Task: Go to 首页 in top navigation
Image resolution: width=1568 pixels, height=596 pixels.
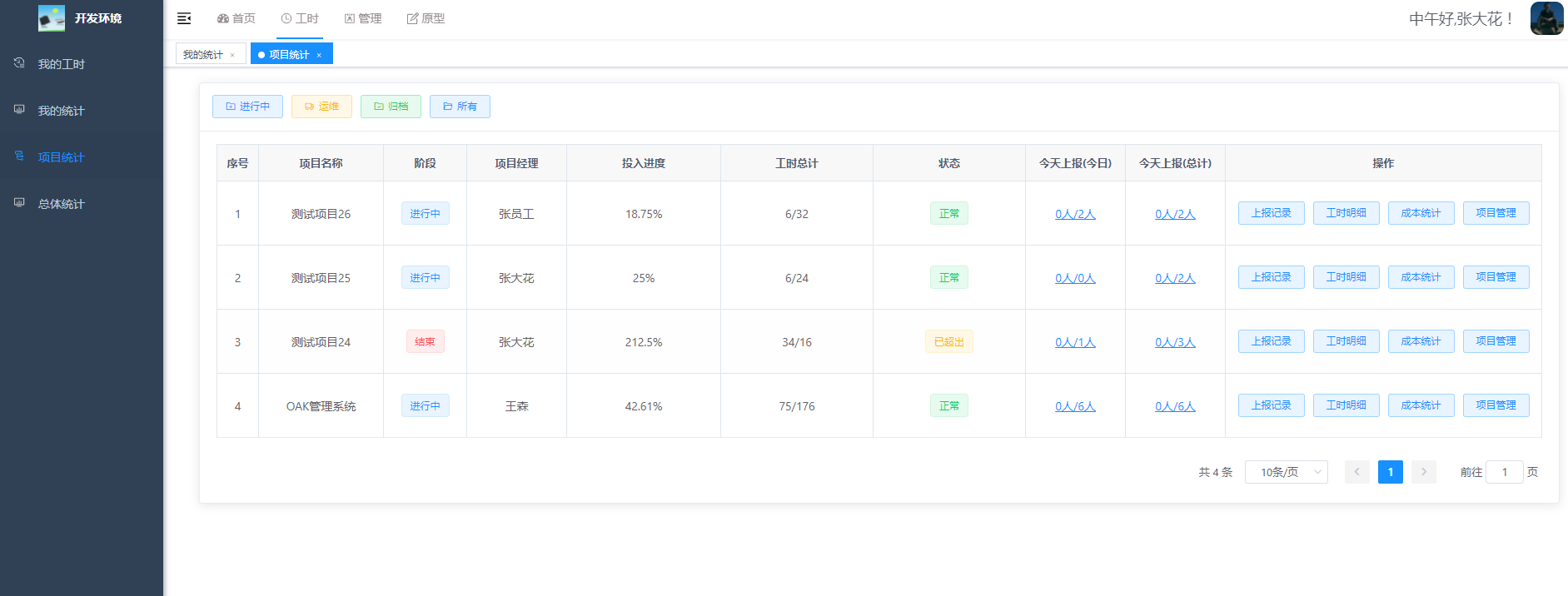Action: coord(236,18)
